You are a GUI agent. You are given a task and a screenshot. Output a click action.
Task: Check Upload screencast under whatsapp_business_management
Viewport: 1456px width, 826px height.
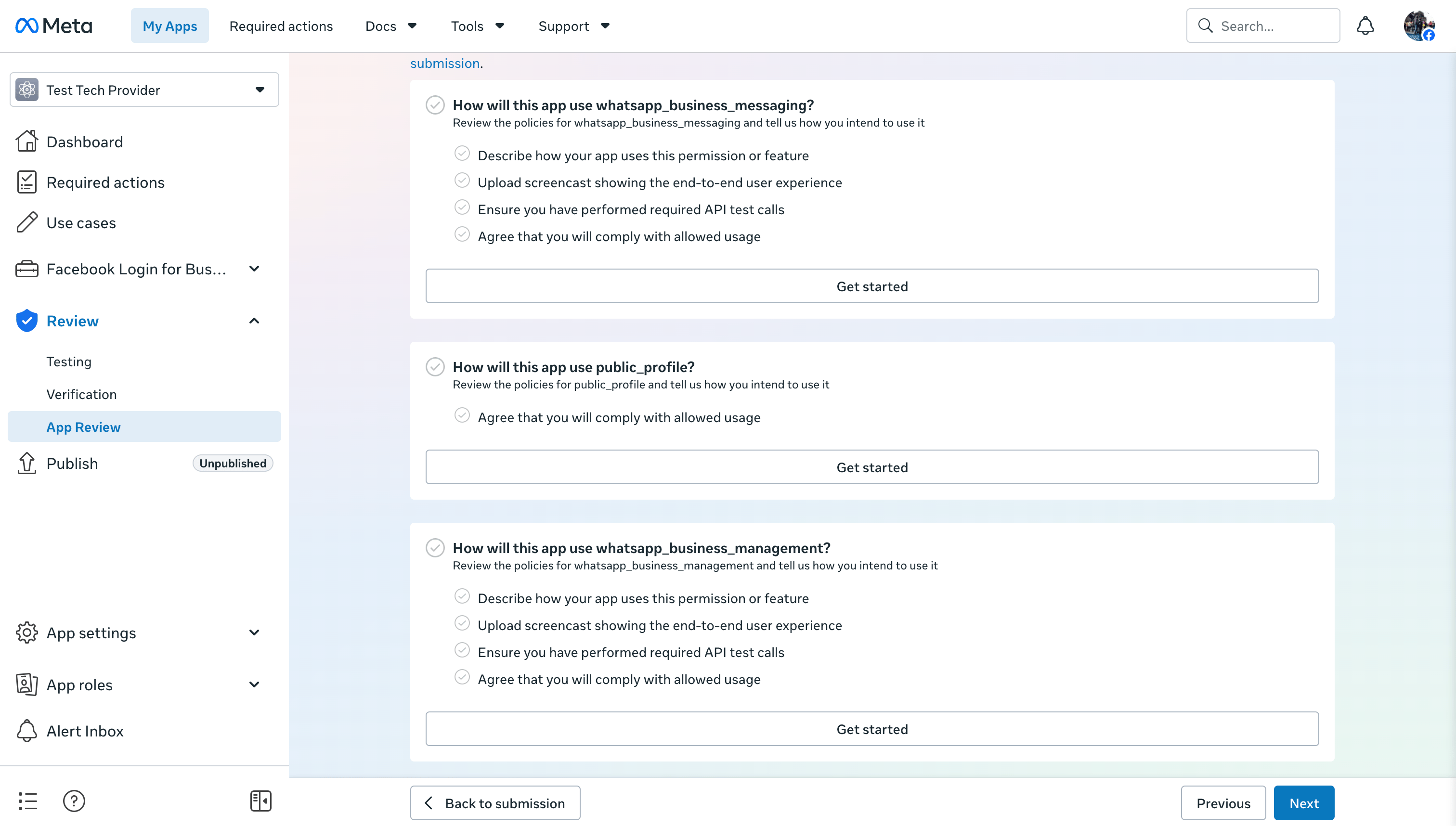pyautogui.click(x=462, y=623)
